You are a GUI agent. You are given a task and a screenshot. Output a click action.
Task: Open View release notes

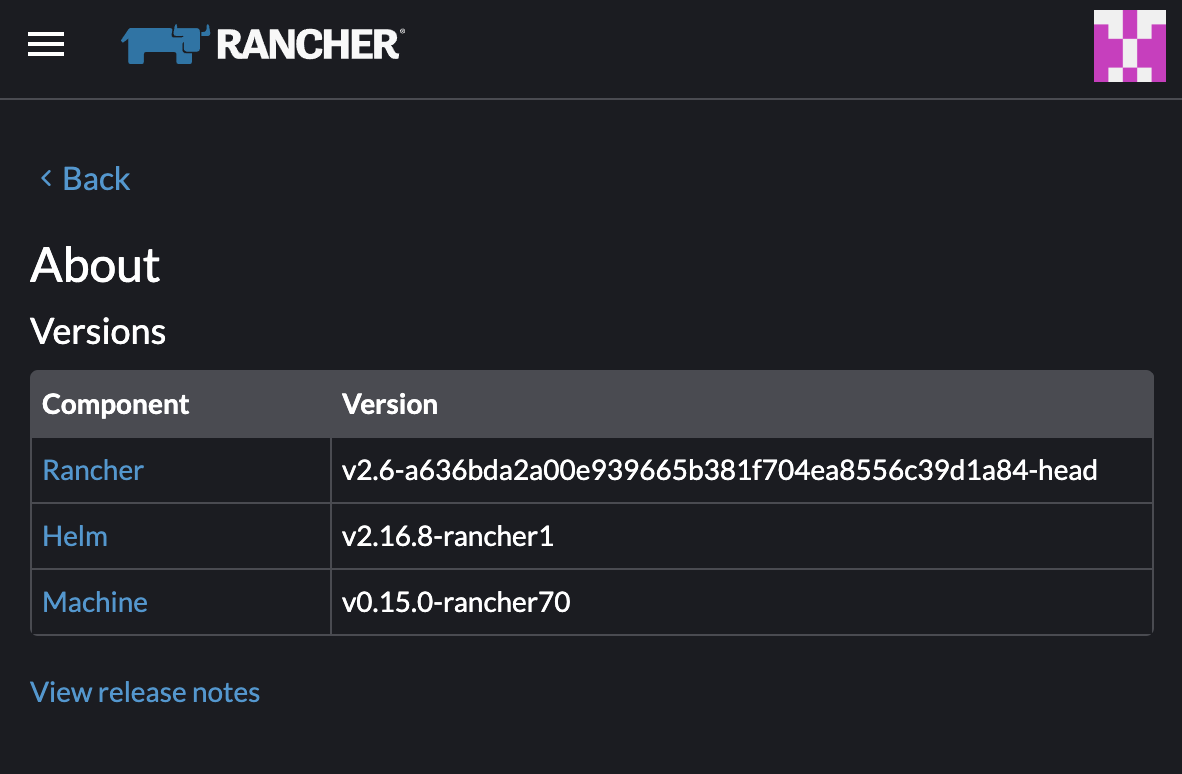(x=144, y=691)
